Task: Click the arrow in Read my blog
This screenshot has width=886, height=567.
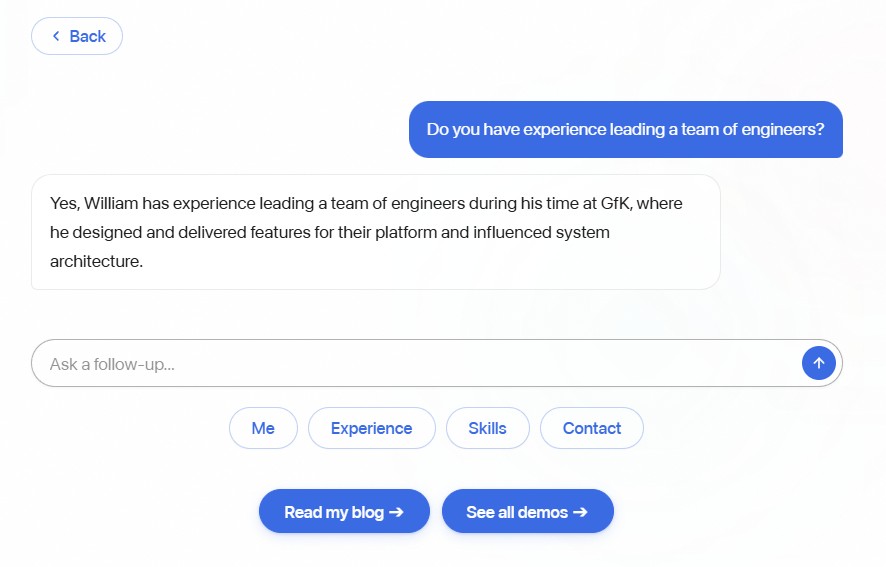Action: 396,512
